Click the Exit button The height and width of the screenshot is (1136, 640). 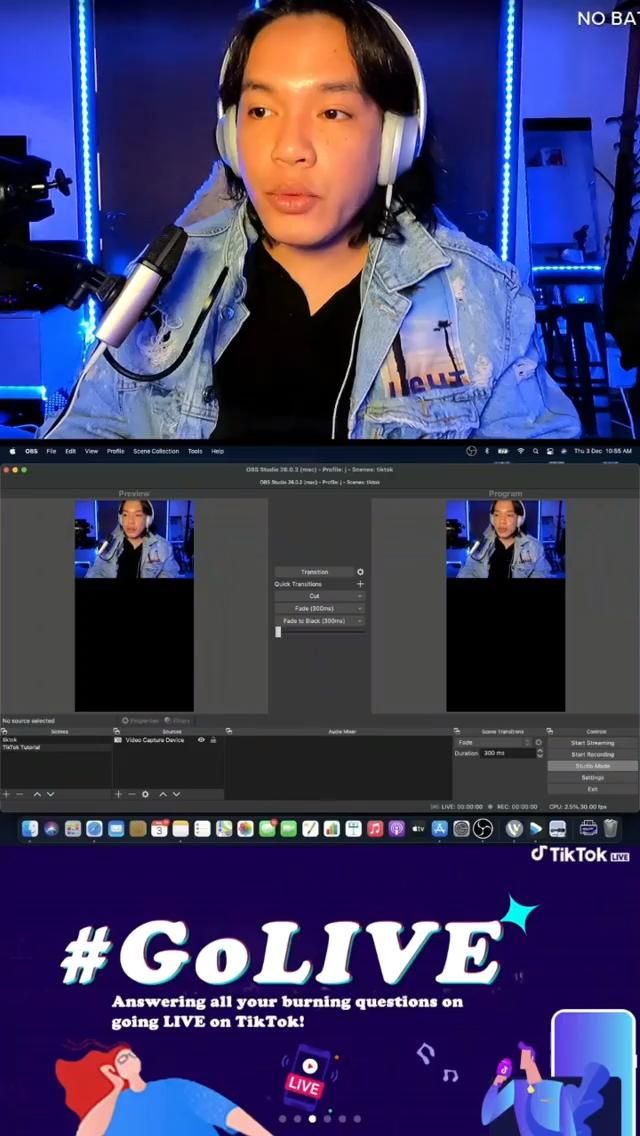coord(592,789)
